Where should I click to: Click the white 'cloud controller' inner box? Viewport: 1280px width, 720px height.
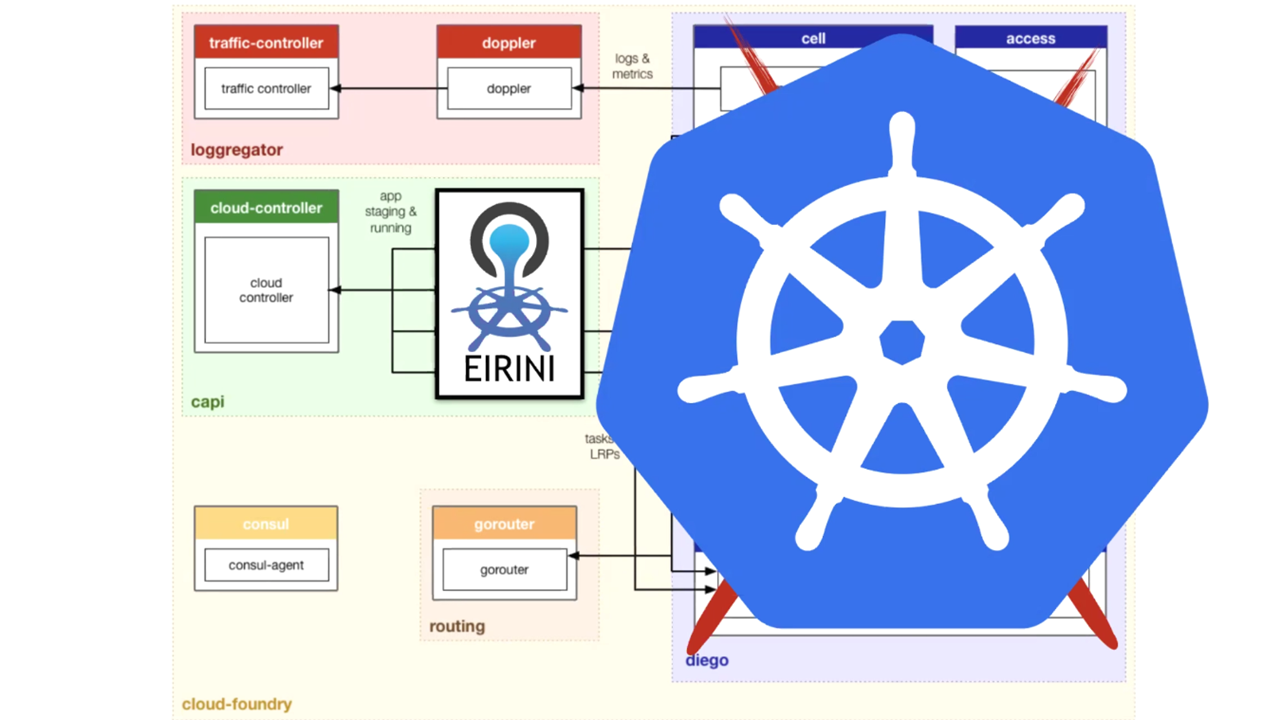click(266, 290)
